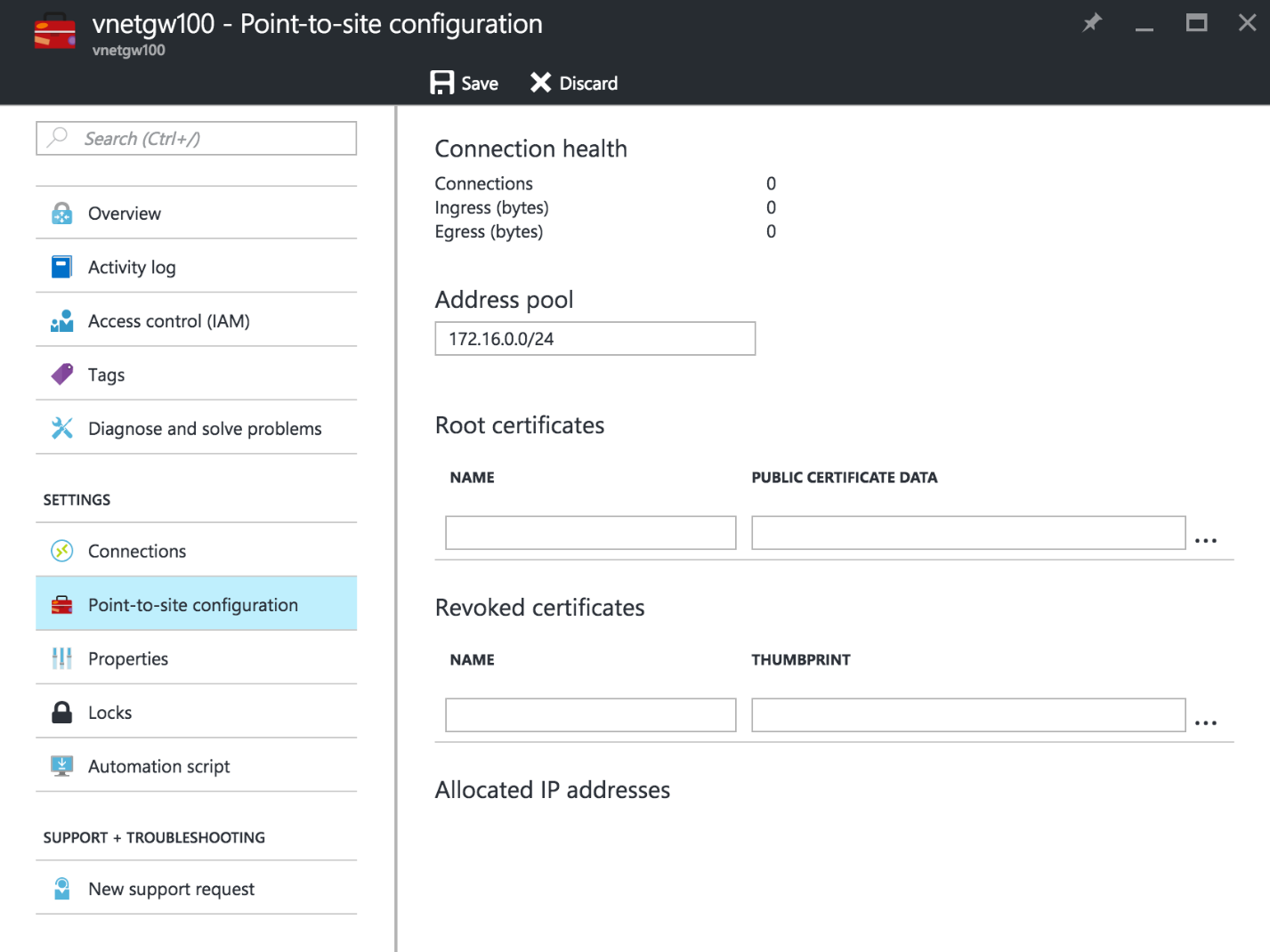Open root certificate row options ellipsis

click(1206, 541)
